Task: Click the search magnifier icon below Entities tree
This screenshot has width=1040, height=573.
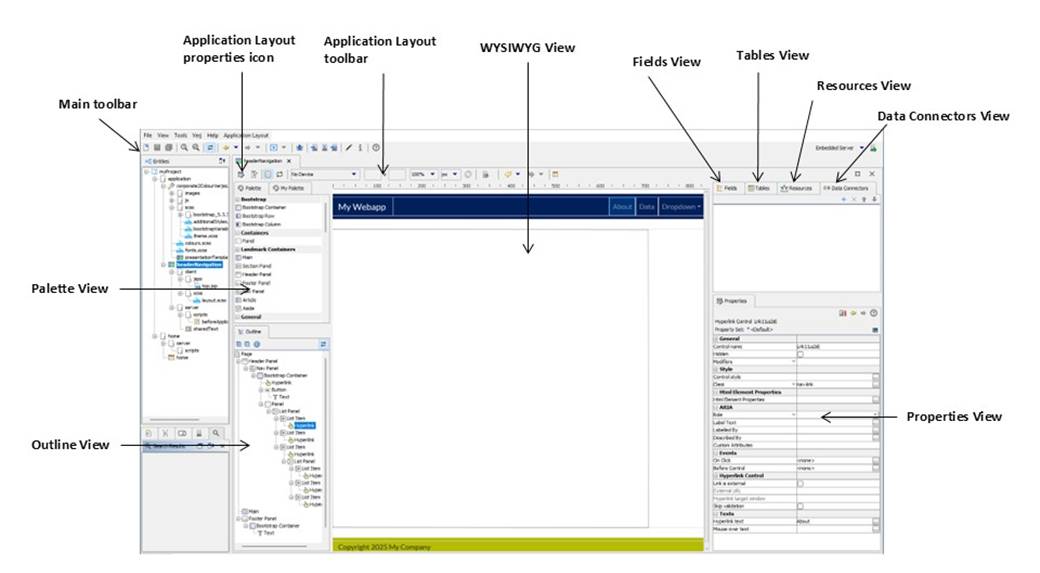Action: pyautogui.click(x=216, y=433)
